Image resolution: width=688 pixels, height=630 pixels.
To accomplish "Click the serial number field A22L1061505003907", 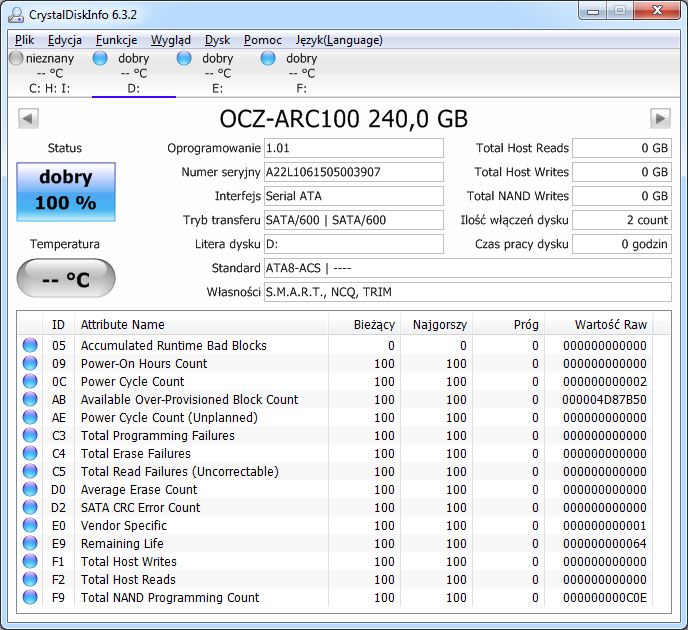I will coord(354,172).
